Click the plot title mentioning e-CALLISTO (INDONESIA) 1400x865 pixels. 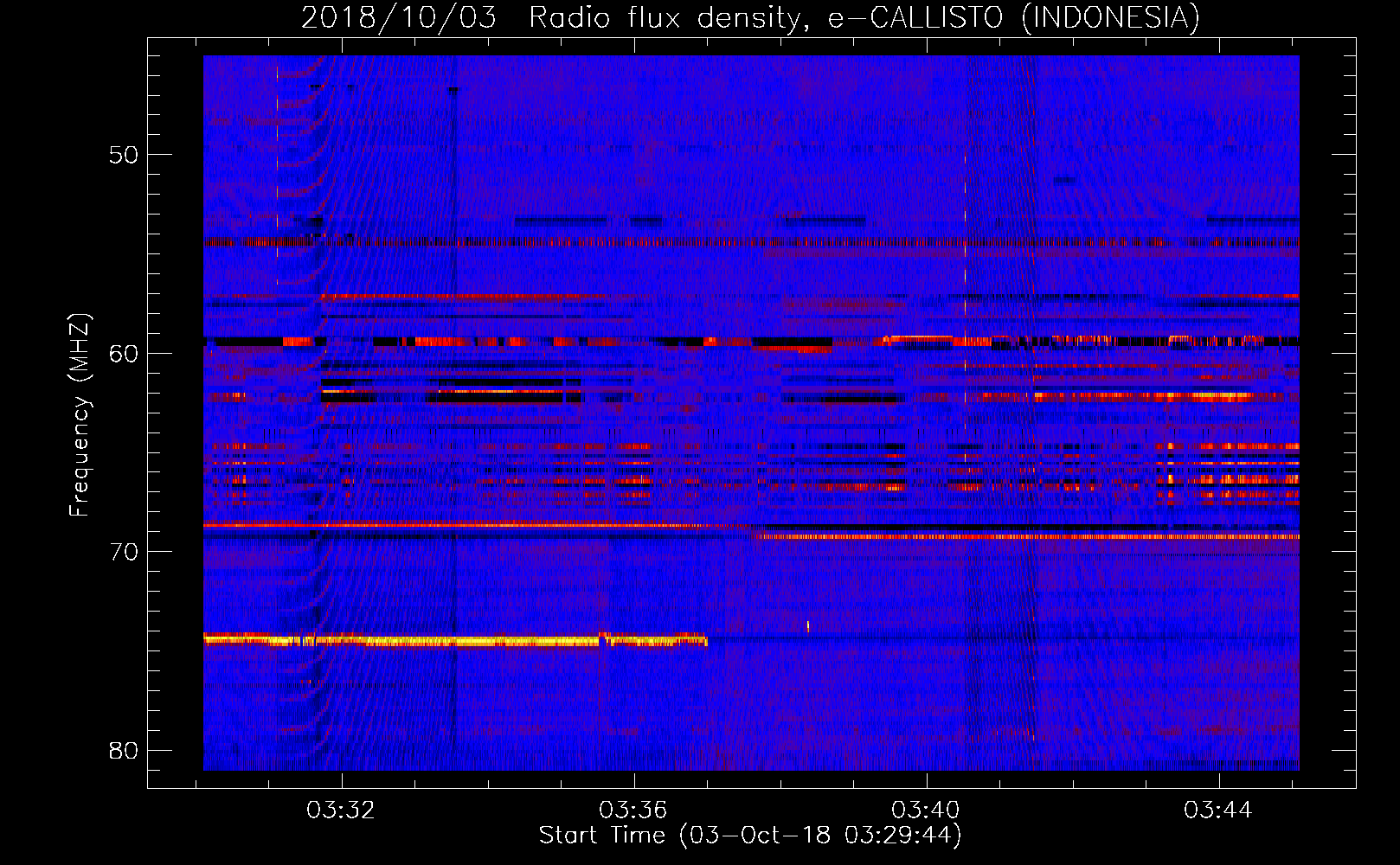click(750, 18)
